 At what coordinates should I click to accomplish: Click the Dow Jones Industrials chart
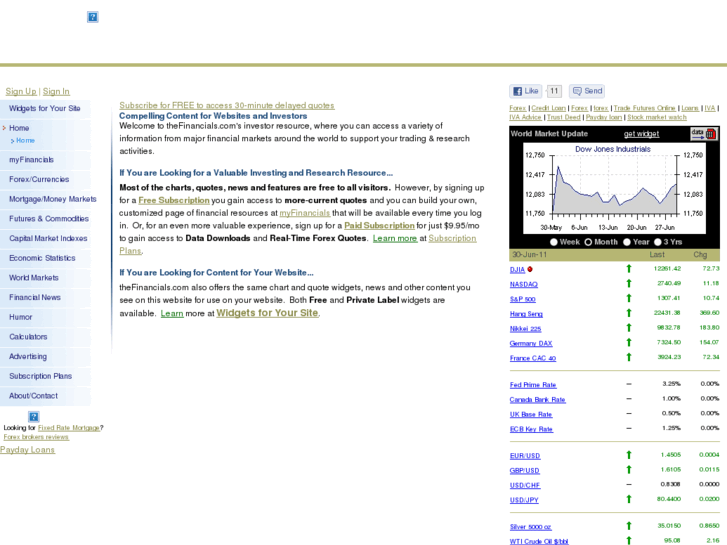[x=614, y=188]
